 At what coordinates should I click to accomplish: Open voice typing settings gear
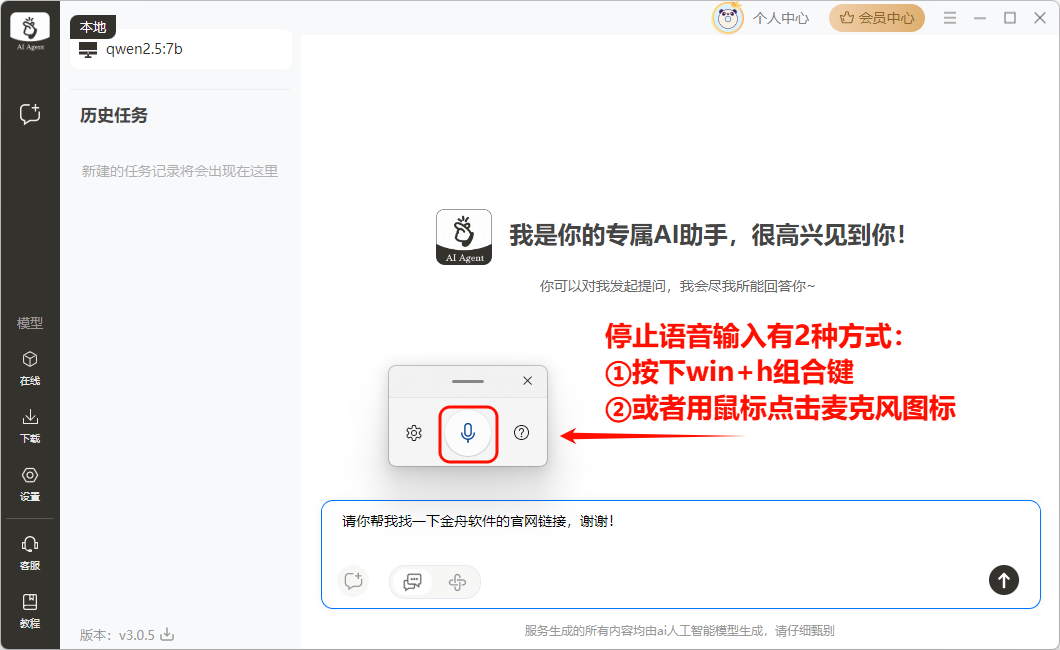pos(414,433)
